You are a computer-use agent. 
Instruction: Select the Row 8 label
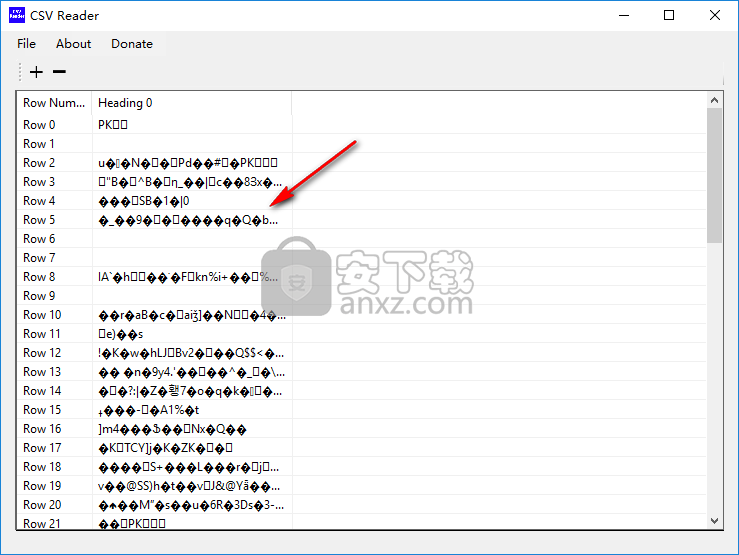coord(39,277)
